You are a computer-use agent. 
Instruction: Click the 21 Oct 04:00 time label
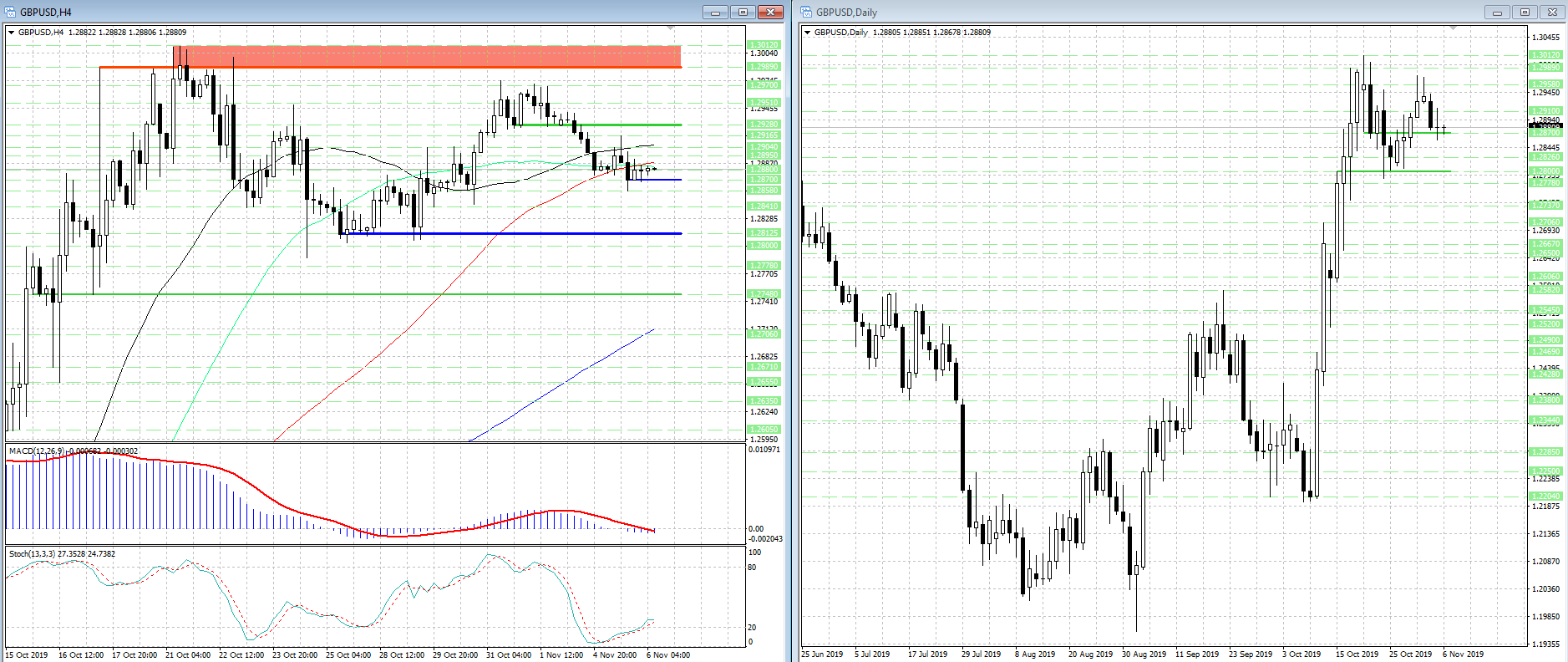(x=188, y=655)
